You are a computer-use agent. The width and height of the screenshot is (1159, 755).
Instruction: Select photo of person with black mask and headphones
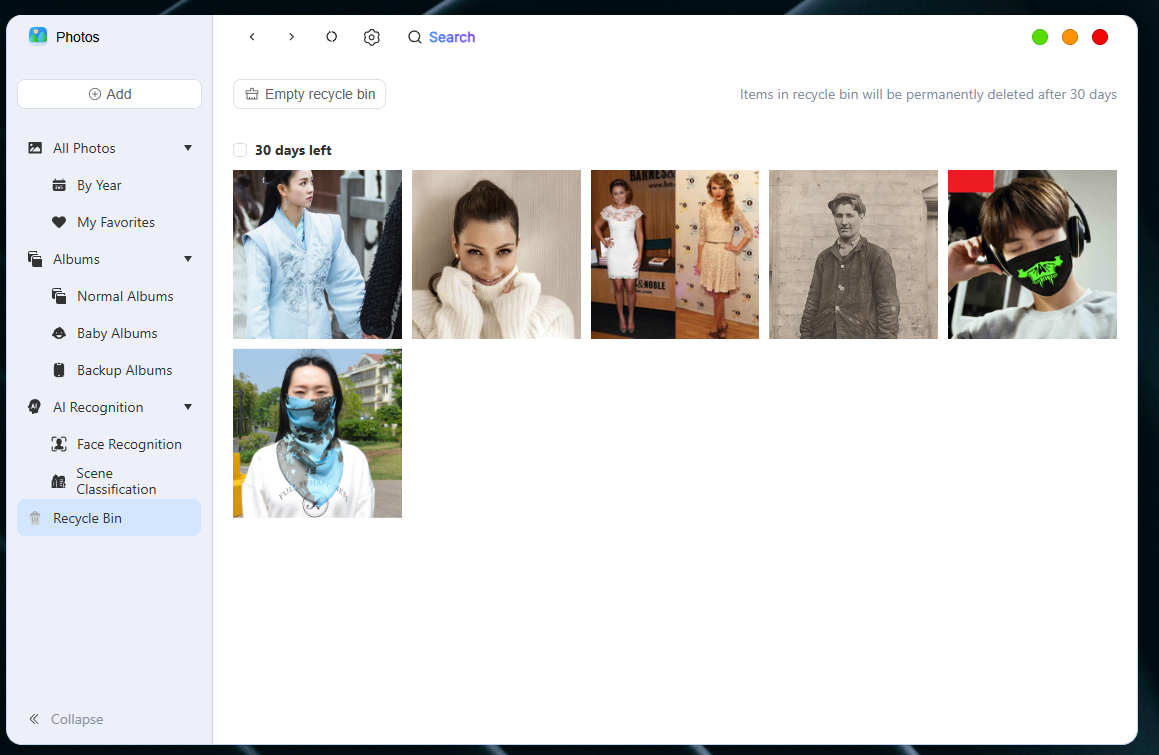(1032, 254)
